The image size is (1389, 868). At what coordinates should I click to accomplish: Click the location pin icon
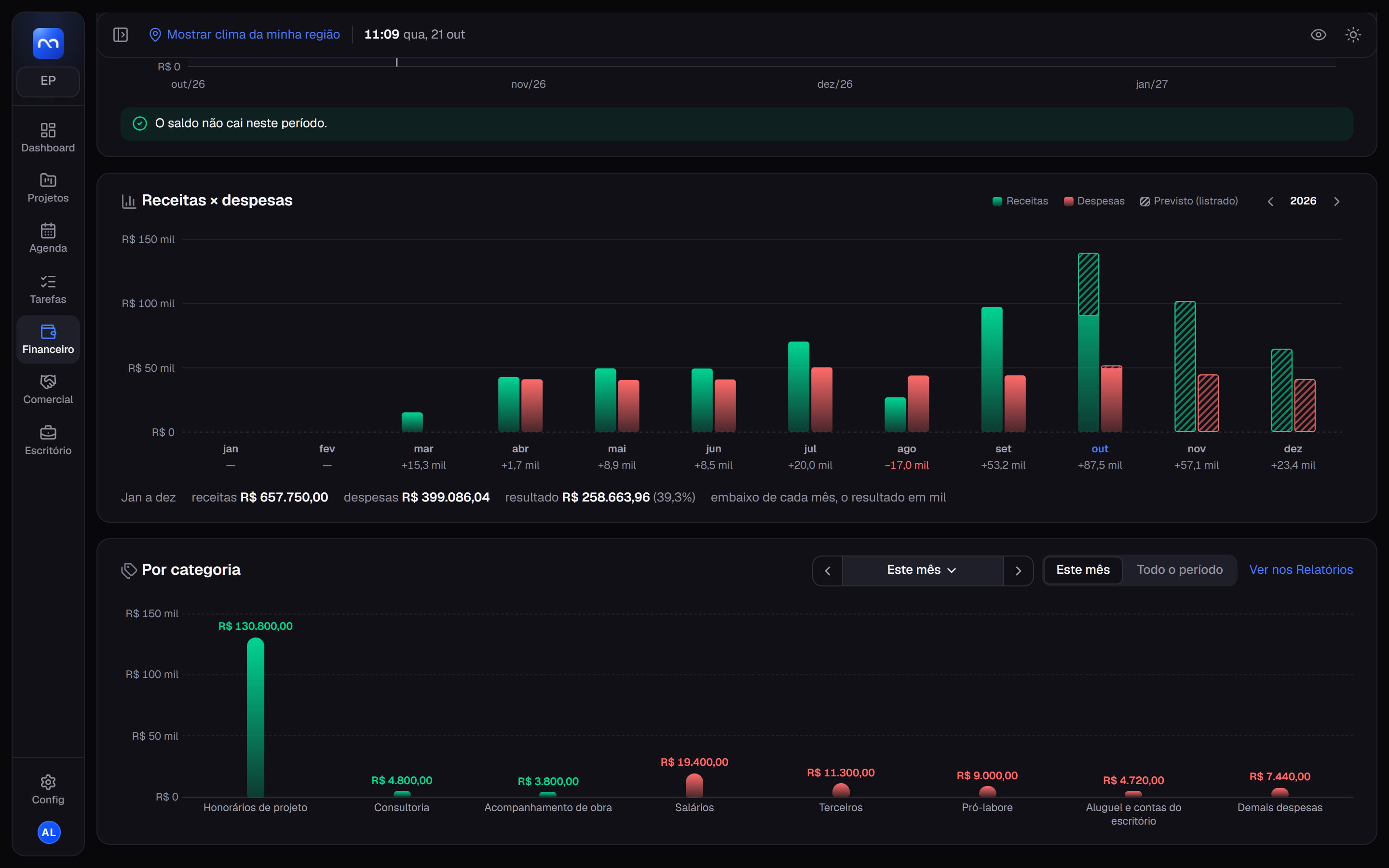(155, 34)
